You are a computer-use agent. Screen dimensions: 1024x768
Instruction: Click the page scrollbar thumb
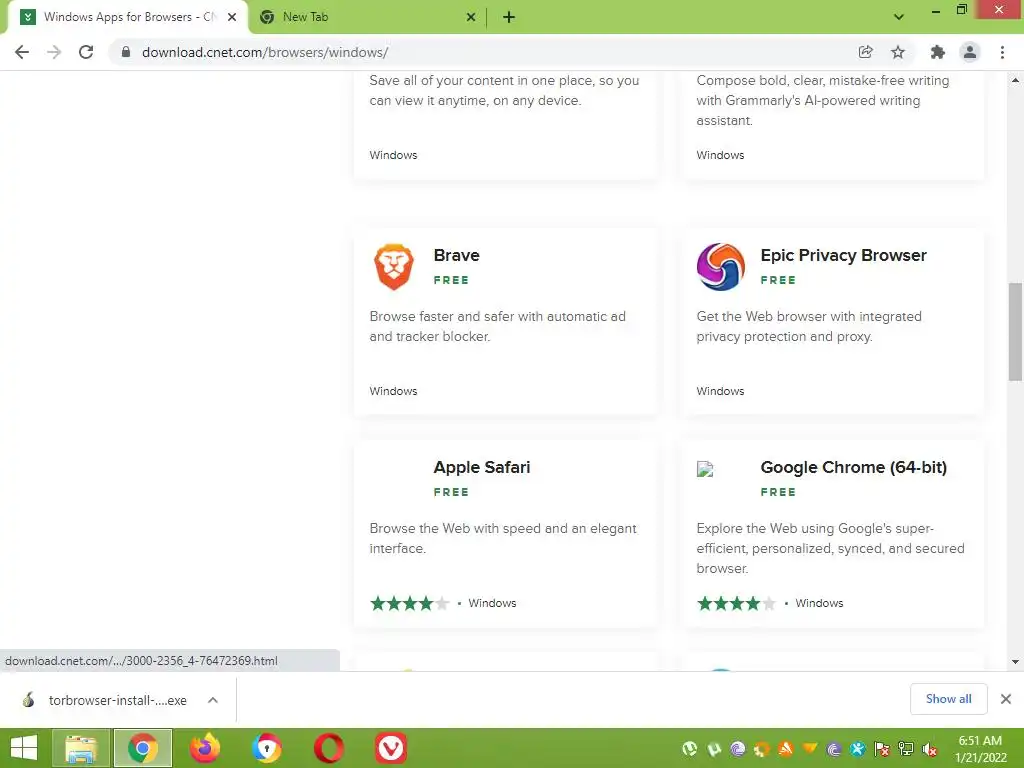1015,331
